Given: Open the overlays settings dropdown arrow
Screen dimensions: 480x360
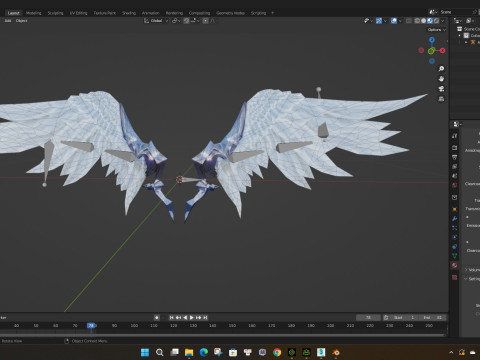Looking at the screenshot, I should (x=400, y=21).
